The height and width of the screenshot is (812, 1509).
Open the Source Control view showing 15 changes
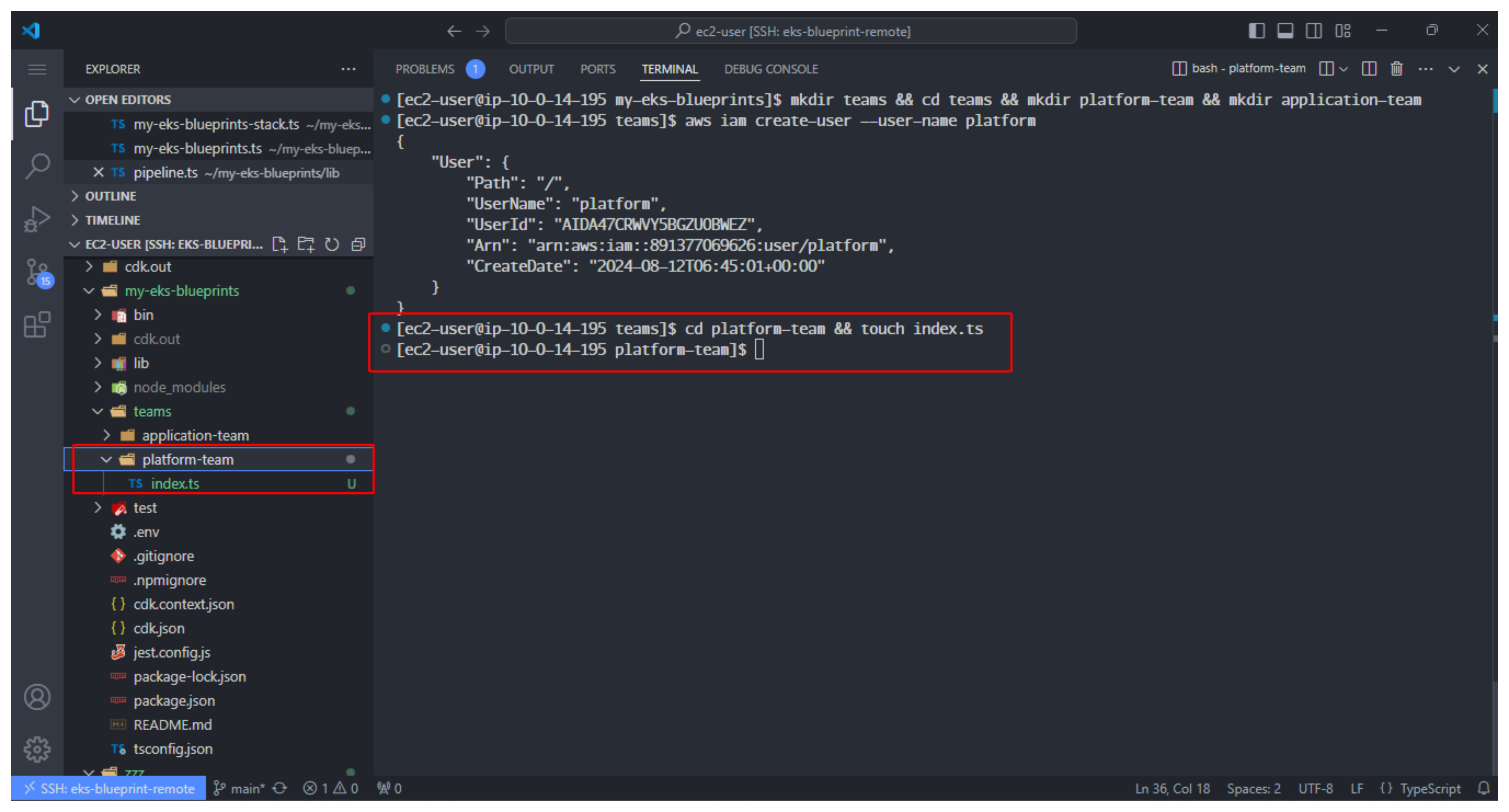(37, 272)
